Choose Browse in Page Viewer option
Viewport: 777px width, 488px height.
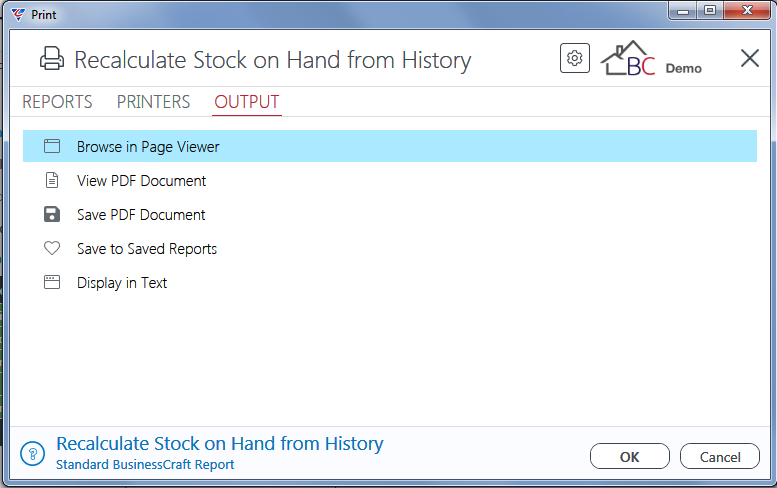tap(389, 146)
